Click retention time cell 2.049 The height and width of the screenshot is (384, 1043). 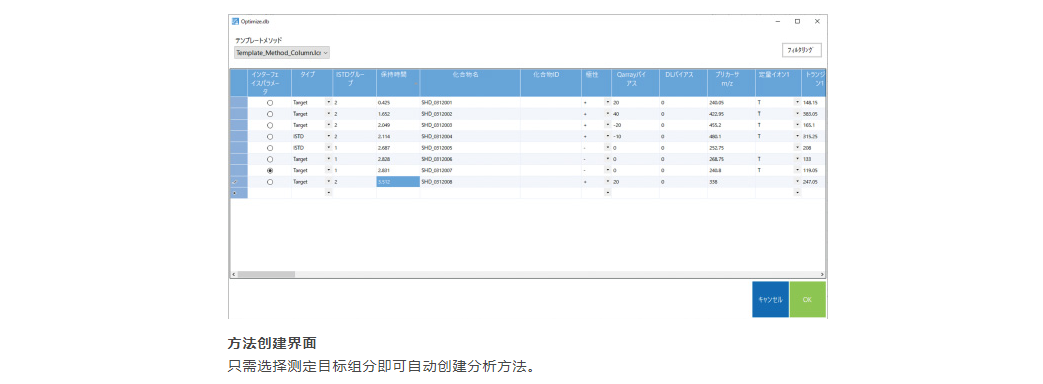click(398, 125)
